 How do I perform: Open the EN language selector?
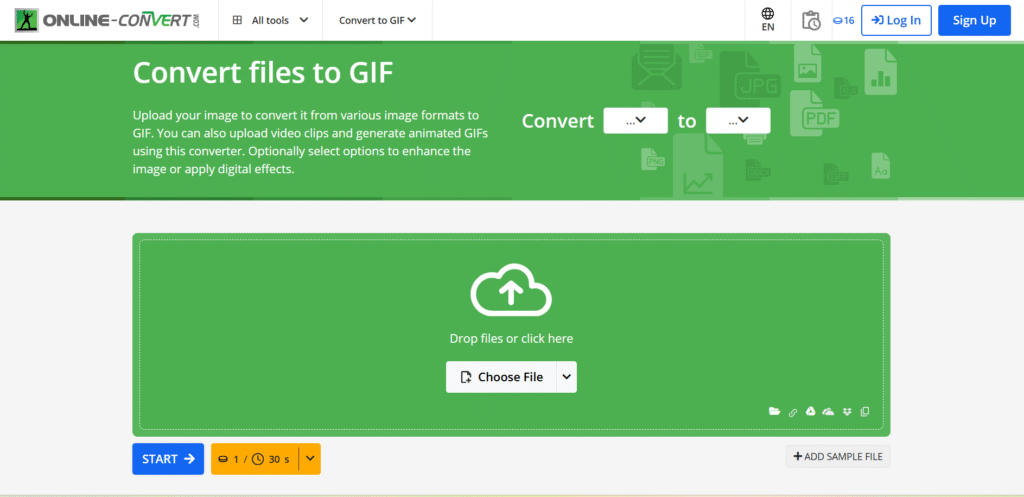pyautogui.click(x=768, y=20)
